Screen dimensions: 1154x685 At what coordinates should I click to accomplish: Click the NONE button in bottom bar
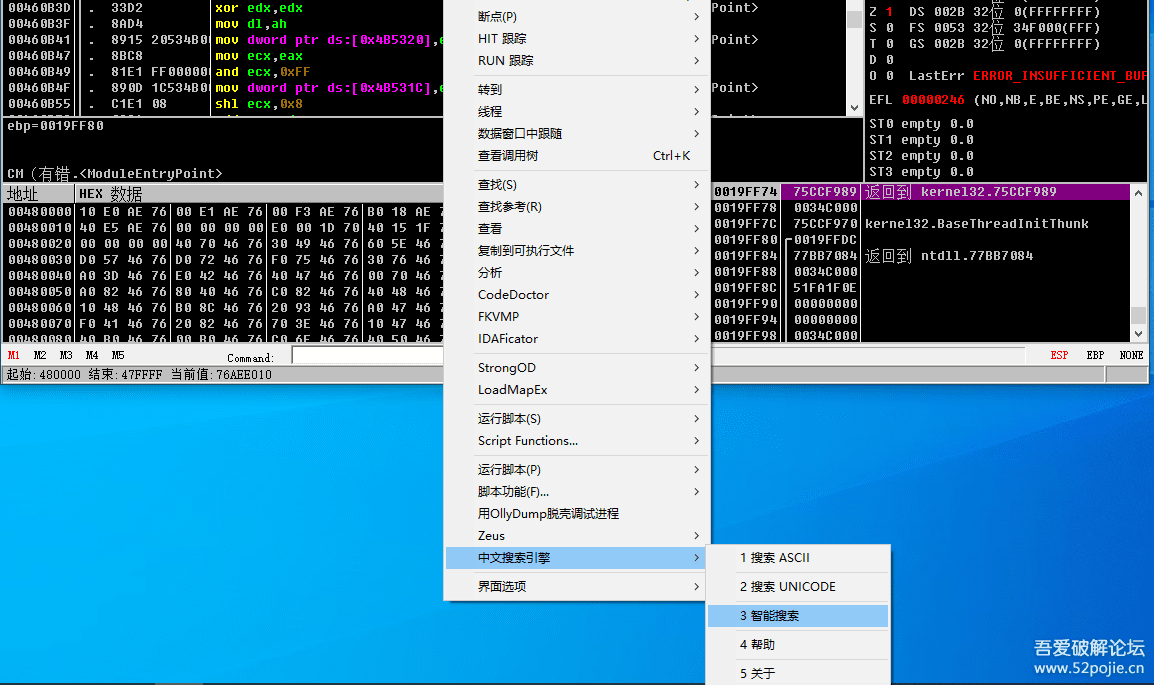[x=1131, y=356]
